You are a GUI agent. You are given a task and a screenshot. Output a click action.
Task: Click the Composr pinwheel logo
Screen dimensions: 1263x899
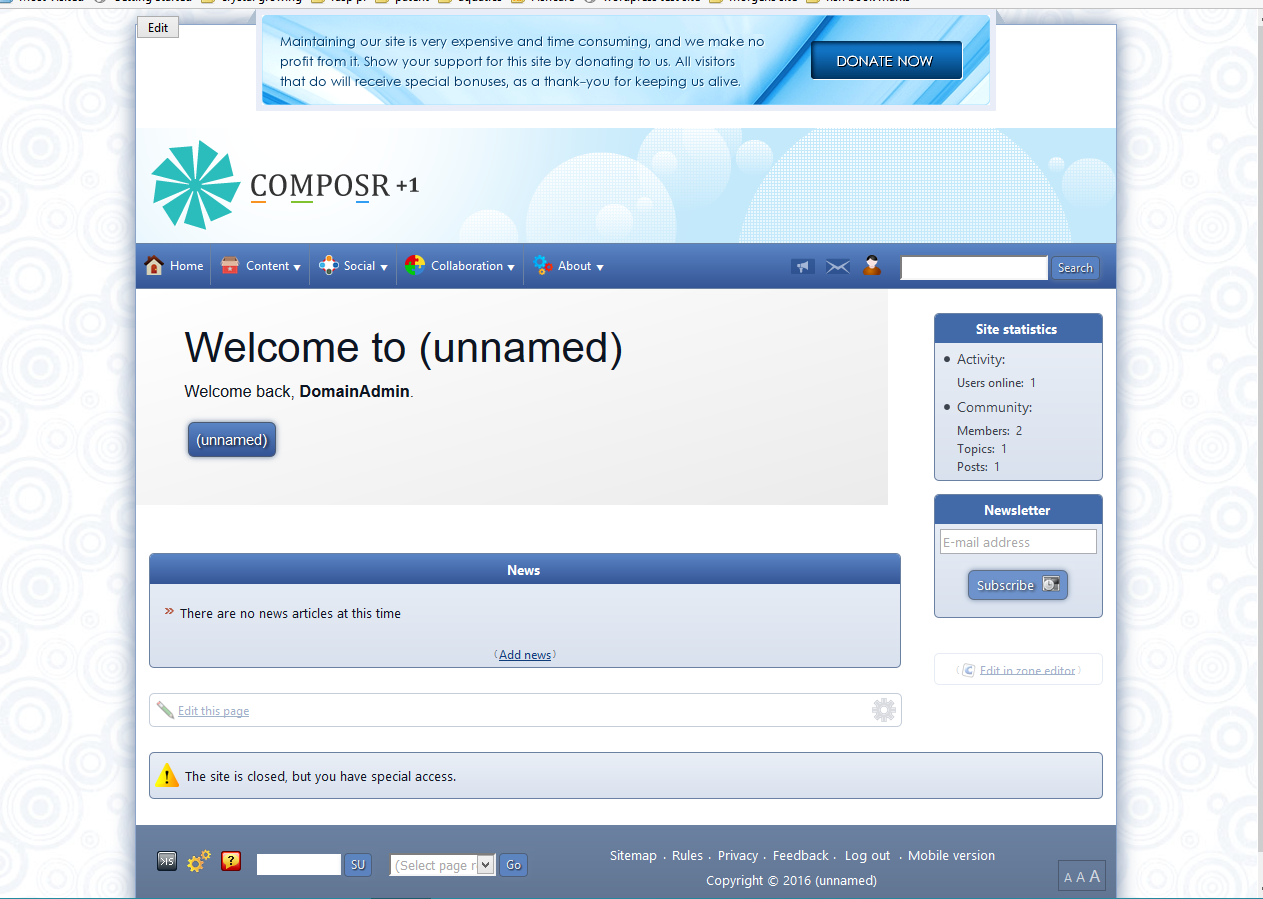tap(196, 185)
